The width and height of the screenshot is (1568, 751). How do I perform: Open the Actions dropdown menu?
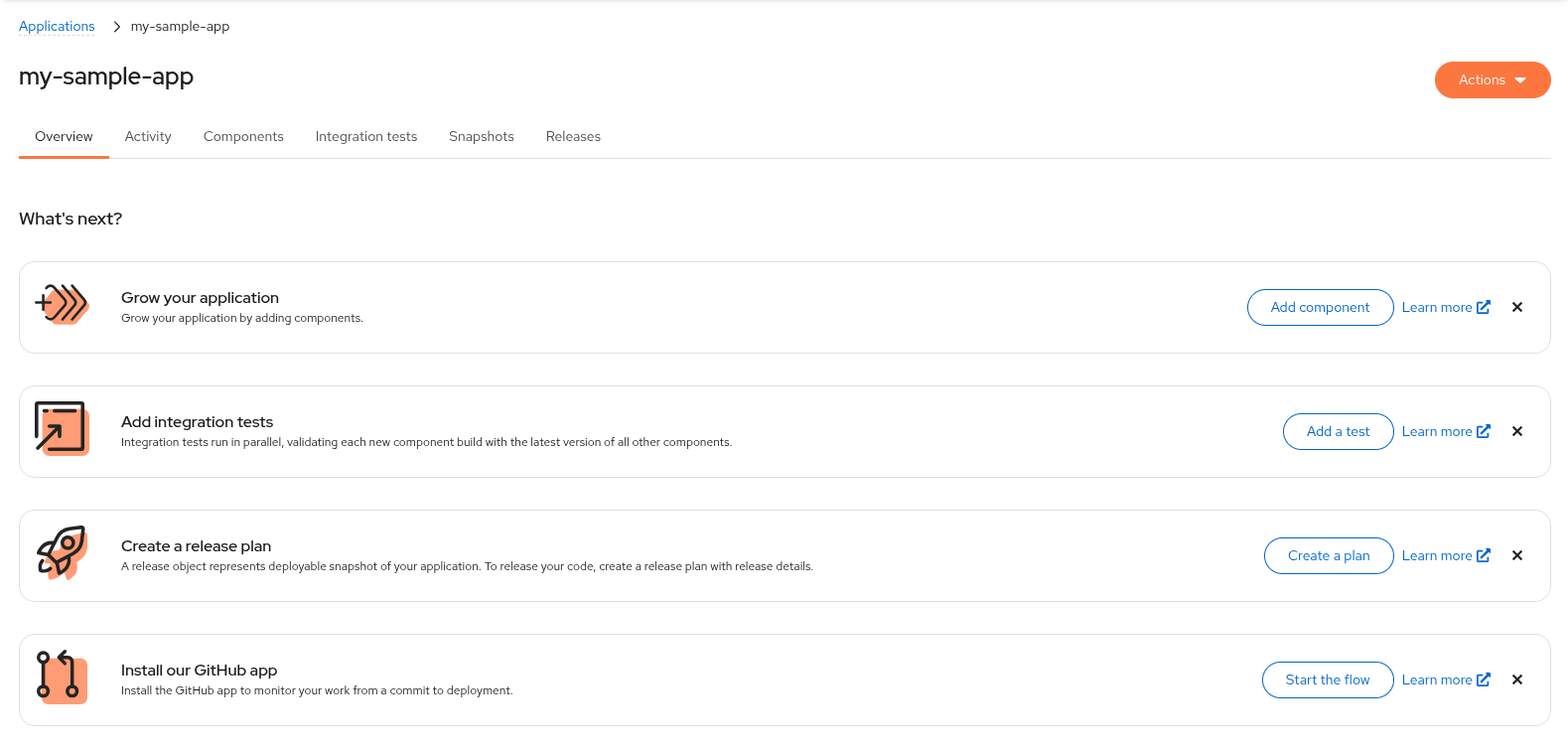click(1493, 79)
